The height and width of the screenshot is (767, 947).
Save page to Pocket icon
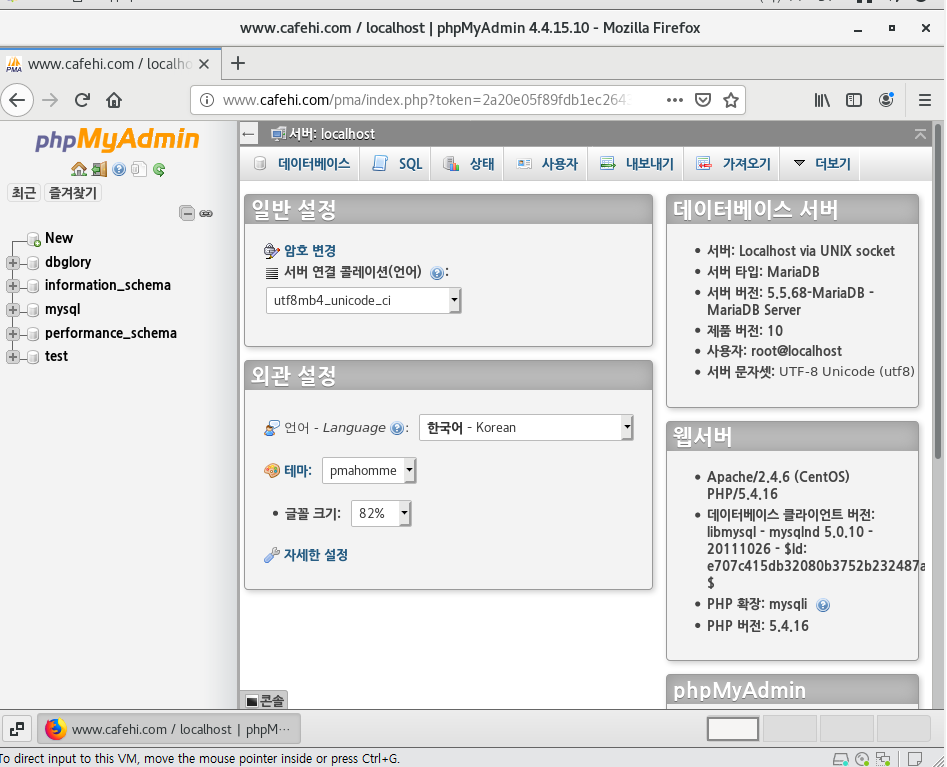[x=702, y=100]
